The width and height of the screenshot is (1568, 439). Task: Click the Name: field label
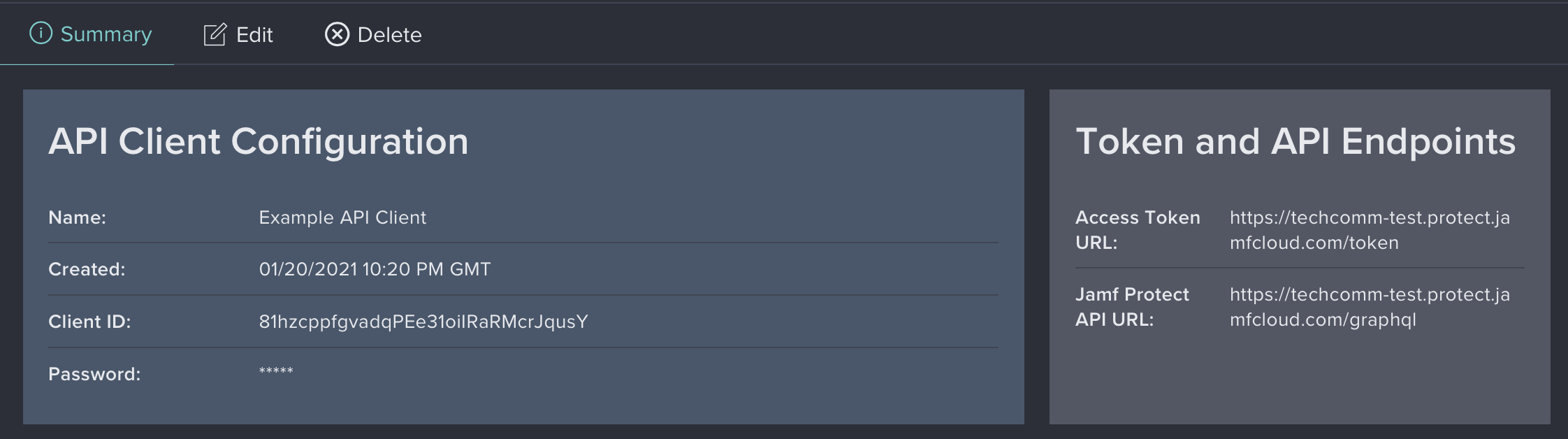77,217
